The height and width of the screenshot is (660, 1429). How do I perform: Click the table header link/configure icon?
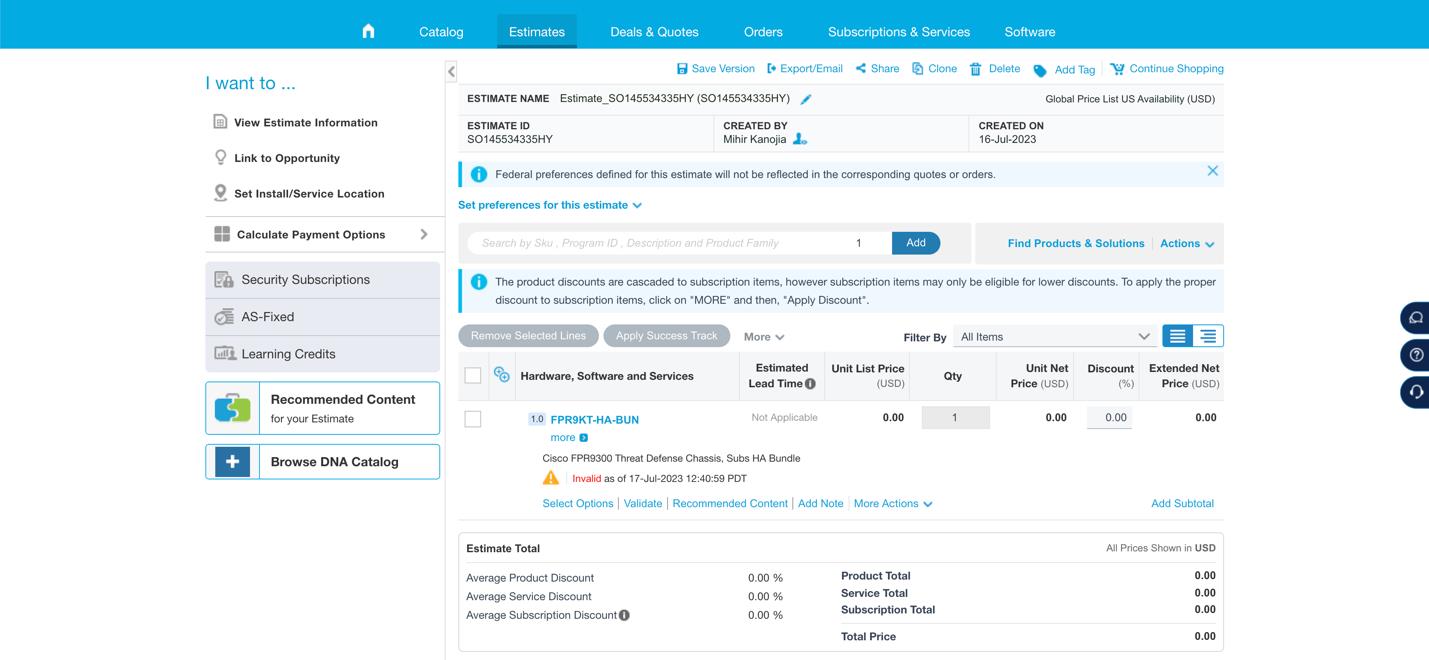(502, 374)
